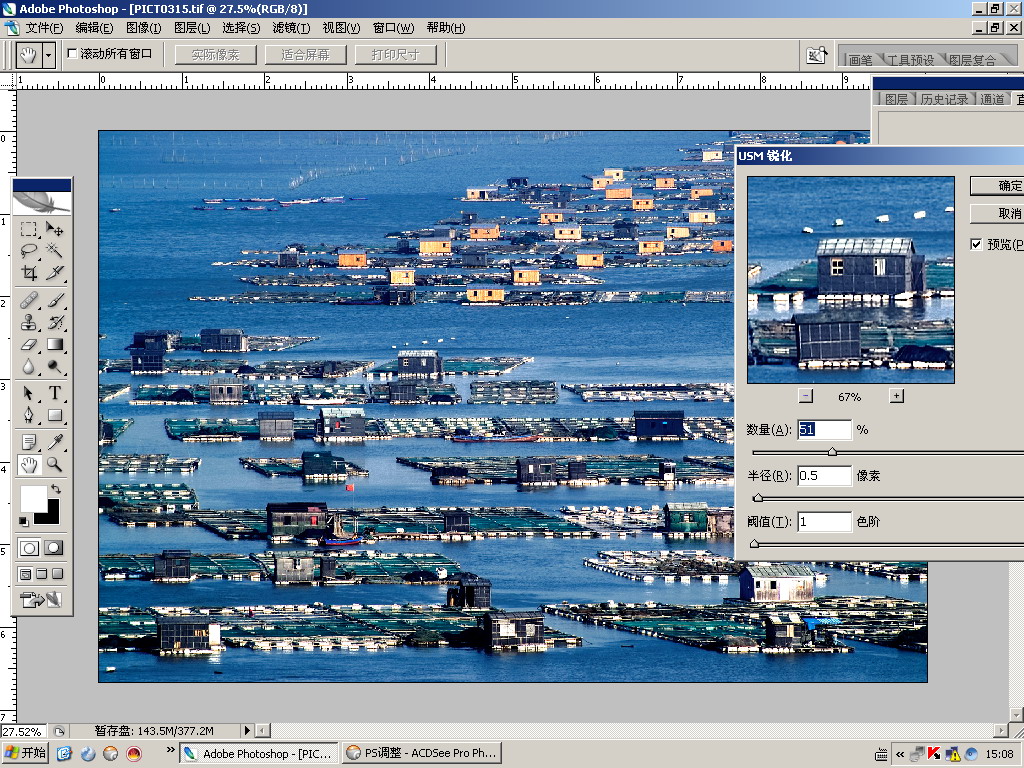The height and width of the screenshot is (768, 1024).
Task: Swap foreground and background colors
Action: point(56,488)
